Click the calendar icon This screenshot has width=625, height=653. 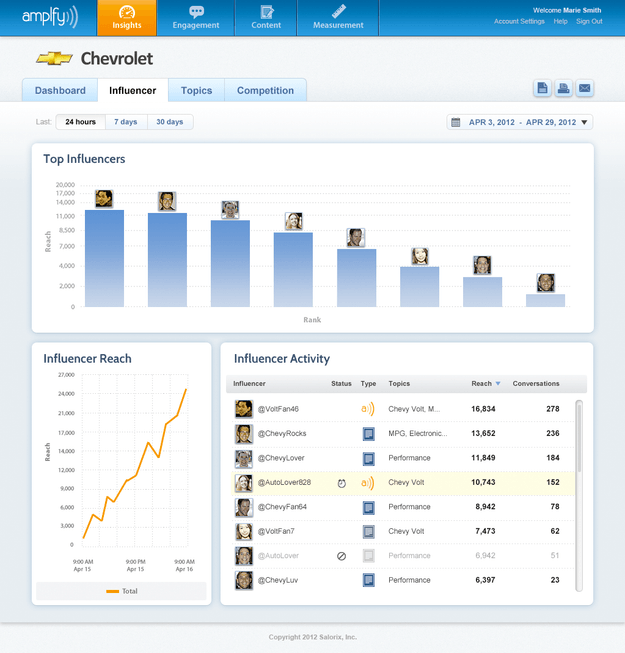tap(456, 122)
